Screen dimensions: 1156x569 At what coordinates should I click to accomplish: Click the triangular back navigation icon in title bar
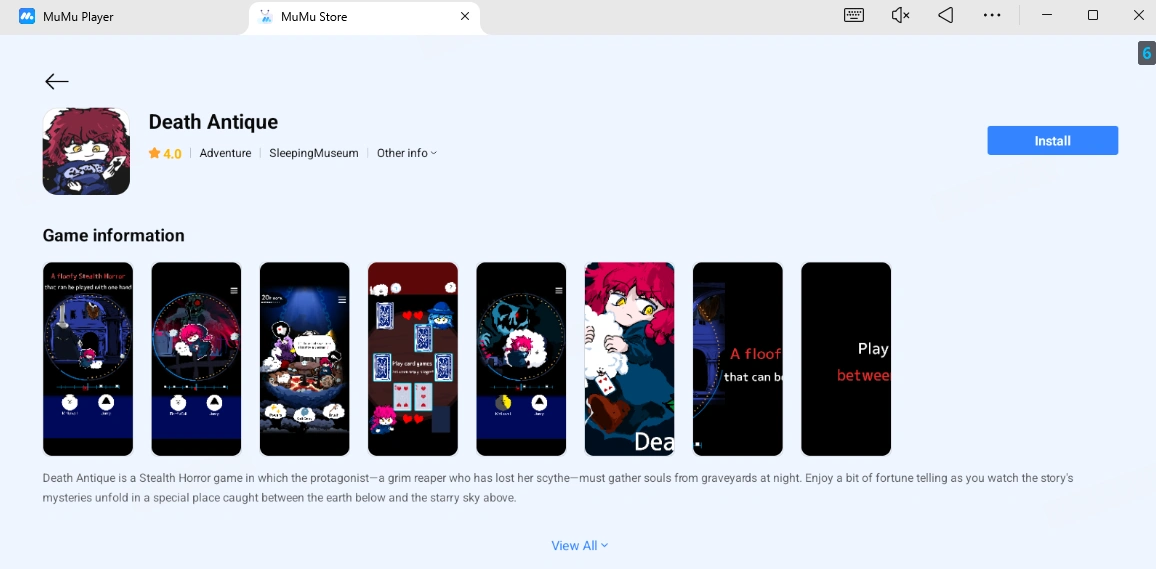[x=946, y=15]
